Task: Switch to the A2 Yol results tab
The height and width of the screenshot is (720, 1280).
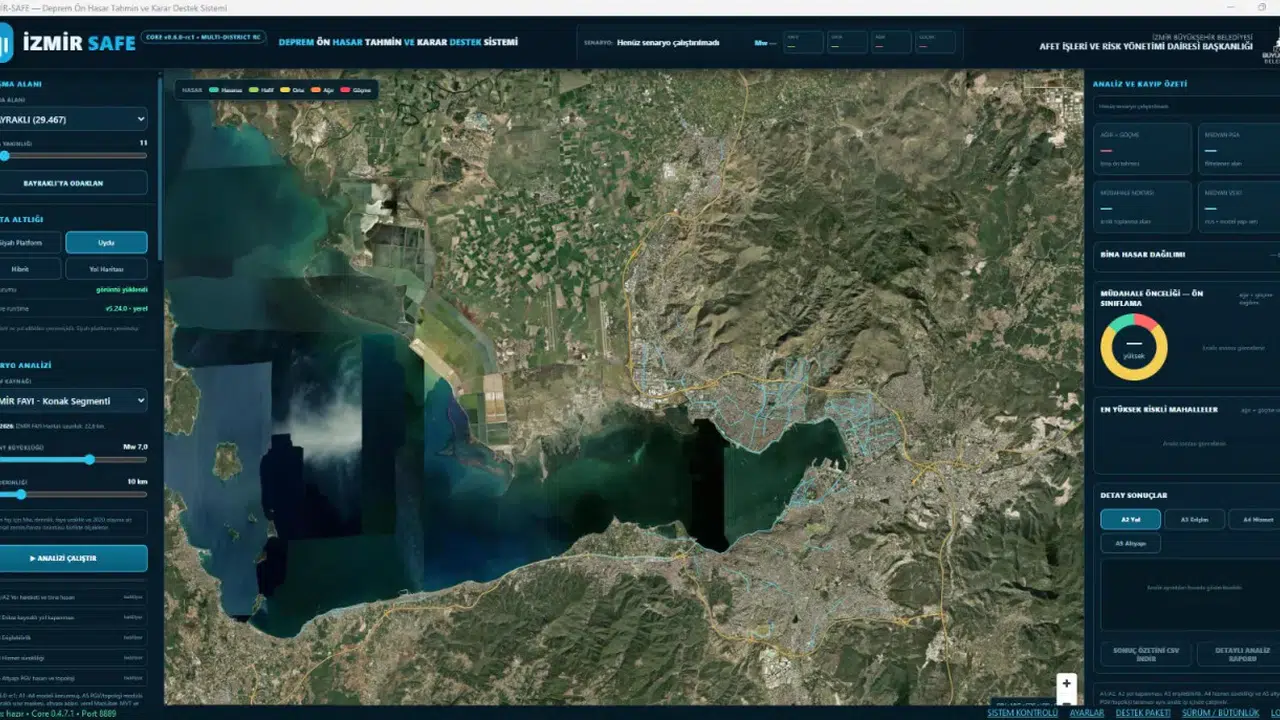Action: tap(1130, 519)
